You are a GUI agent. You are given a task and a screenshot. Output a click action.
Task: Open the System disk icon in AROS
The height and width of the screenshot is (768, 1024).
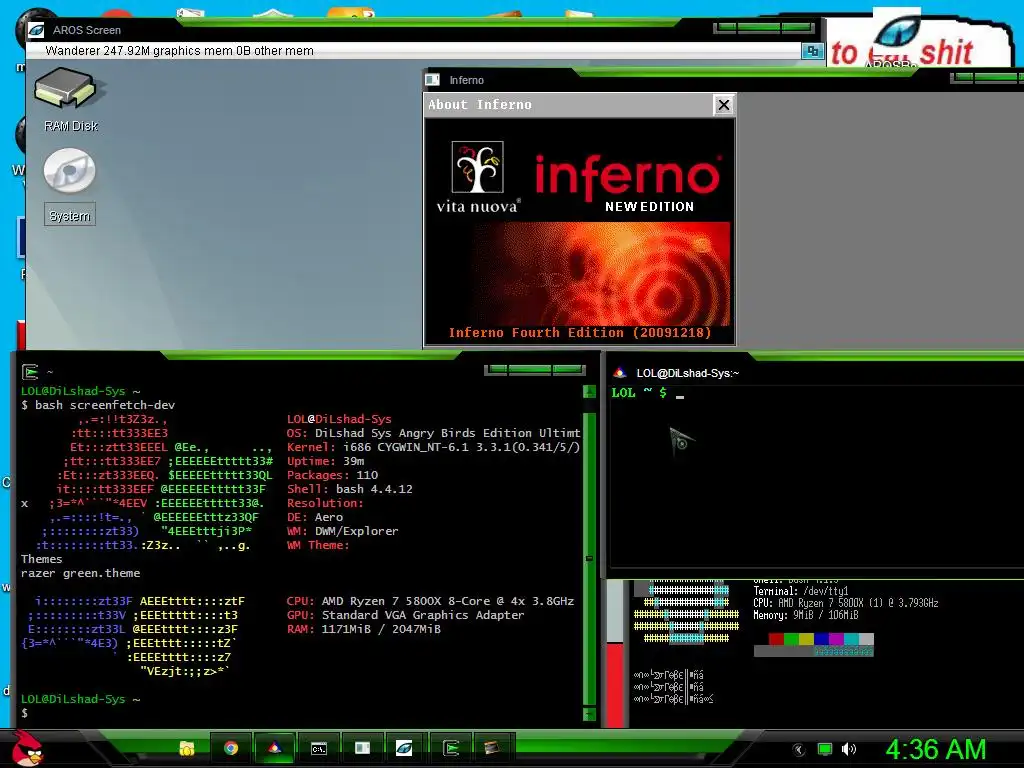click(x=69, y=171)
